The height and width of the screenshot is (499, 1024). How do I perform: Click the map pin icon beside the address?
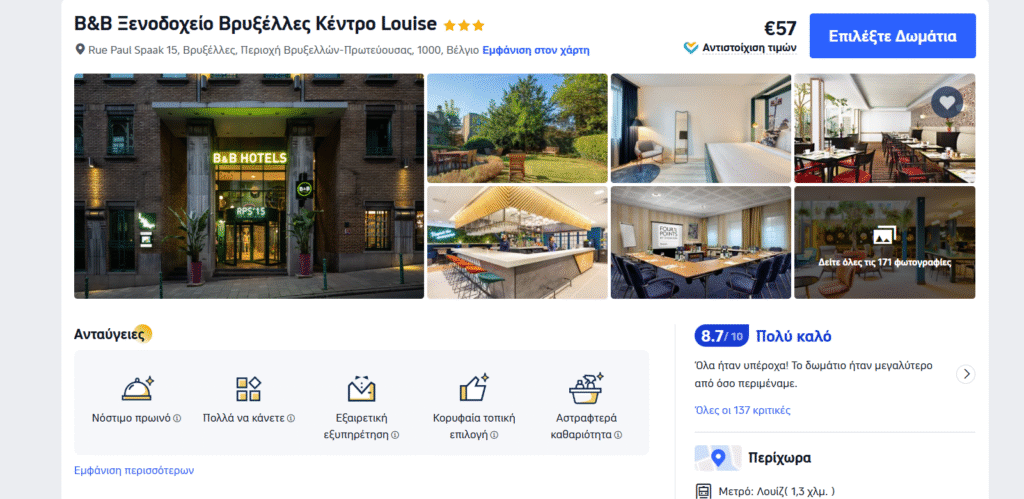(x=80, y=50)
